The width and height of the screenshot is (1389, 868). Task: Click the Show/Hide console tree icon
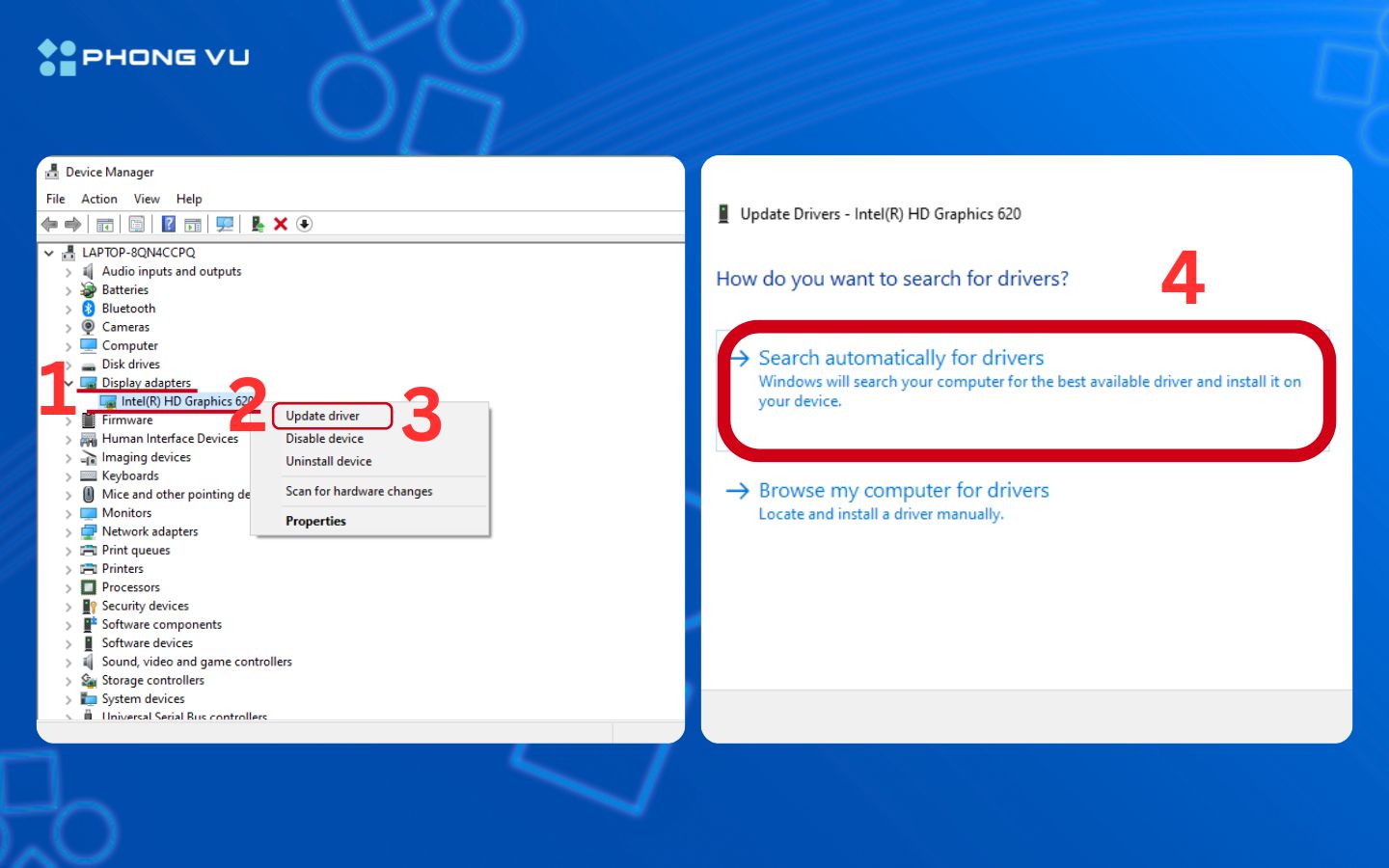pyautogui.click(x=105, y=225)
